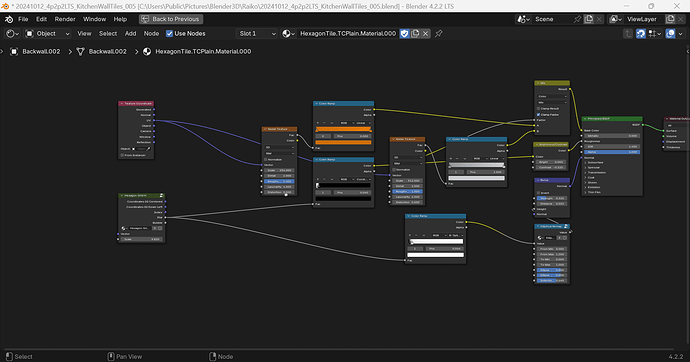Click the add view layer icon beside ViewLayer

[x=670, y=19]
